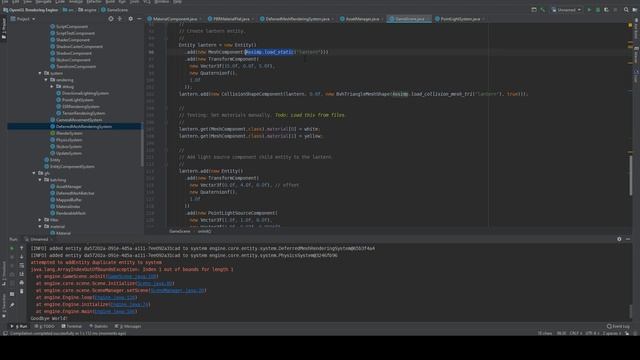Viewport: 640px width, 360px height.
Task: Click the expand all icon in Project panel
Action: [120, 19]
